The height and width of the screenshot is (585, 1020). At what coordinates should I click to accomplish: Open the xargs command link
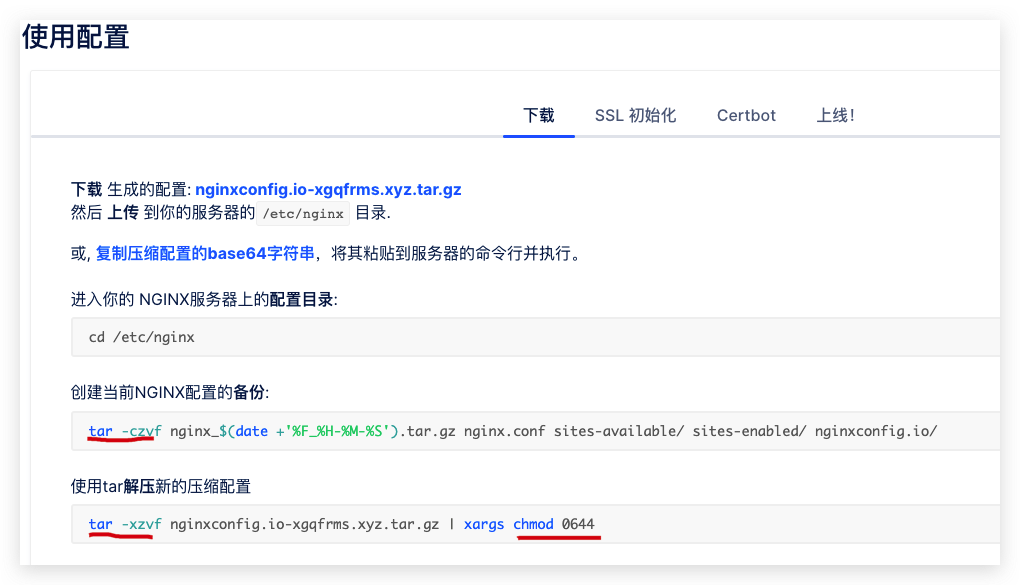pyautogui.click(x=484, y=523)
